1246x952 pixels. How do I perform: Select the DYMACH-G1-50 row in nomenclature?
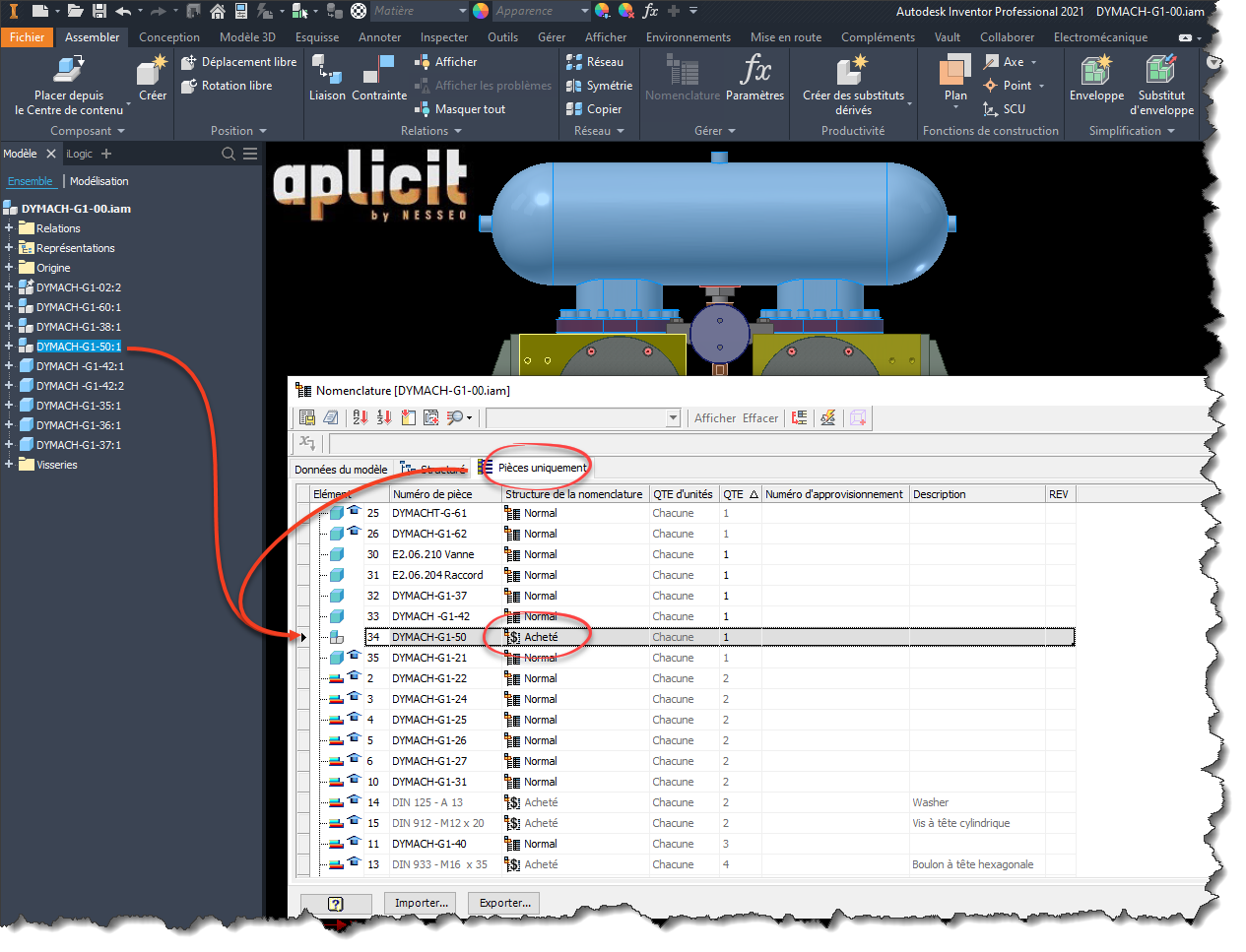point(429,637)
